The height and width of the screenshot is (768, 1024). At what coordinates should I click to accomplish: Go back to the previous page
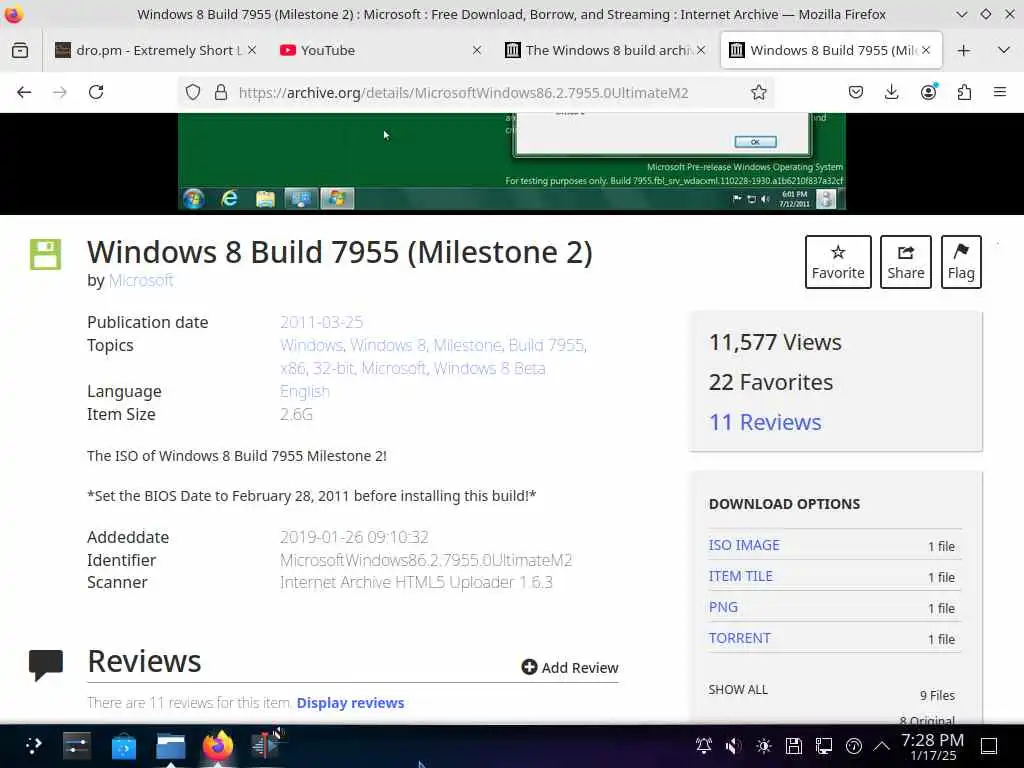pyautogui.click(x=24, y=92)
